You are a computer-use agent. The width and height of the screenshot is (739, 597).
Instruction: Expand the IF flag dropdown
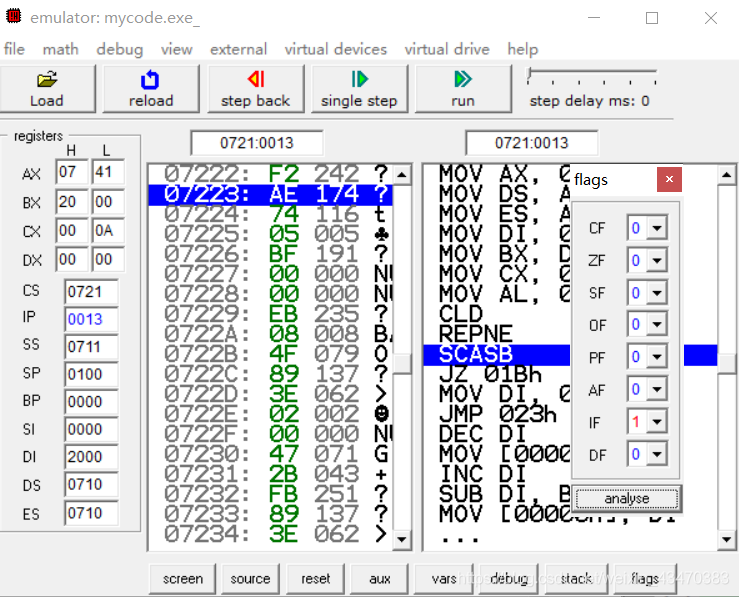pyautogui.click(x=657, y=422)
